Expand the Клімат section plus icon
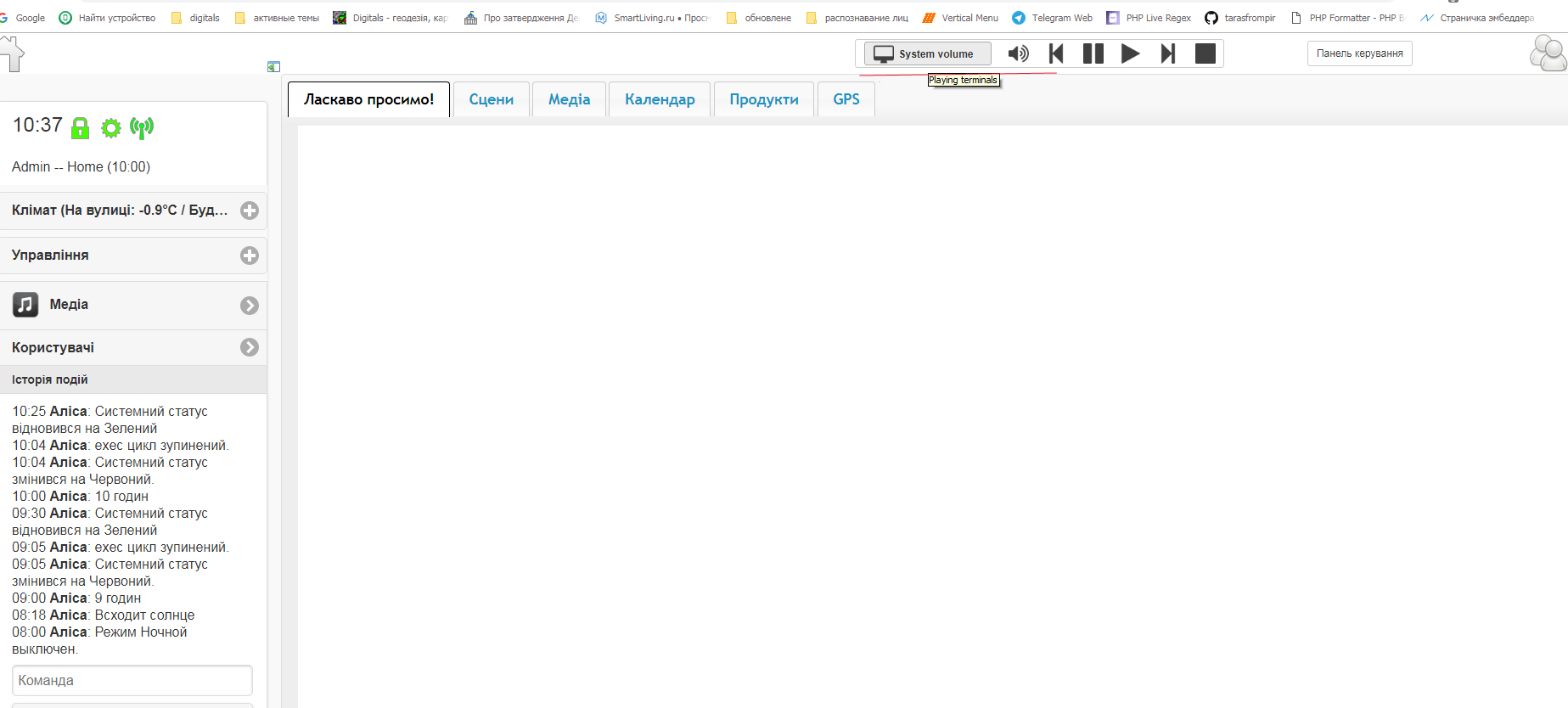The height and width of the screenshot is (708, 1568). 250,211
